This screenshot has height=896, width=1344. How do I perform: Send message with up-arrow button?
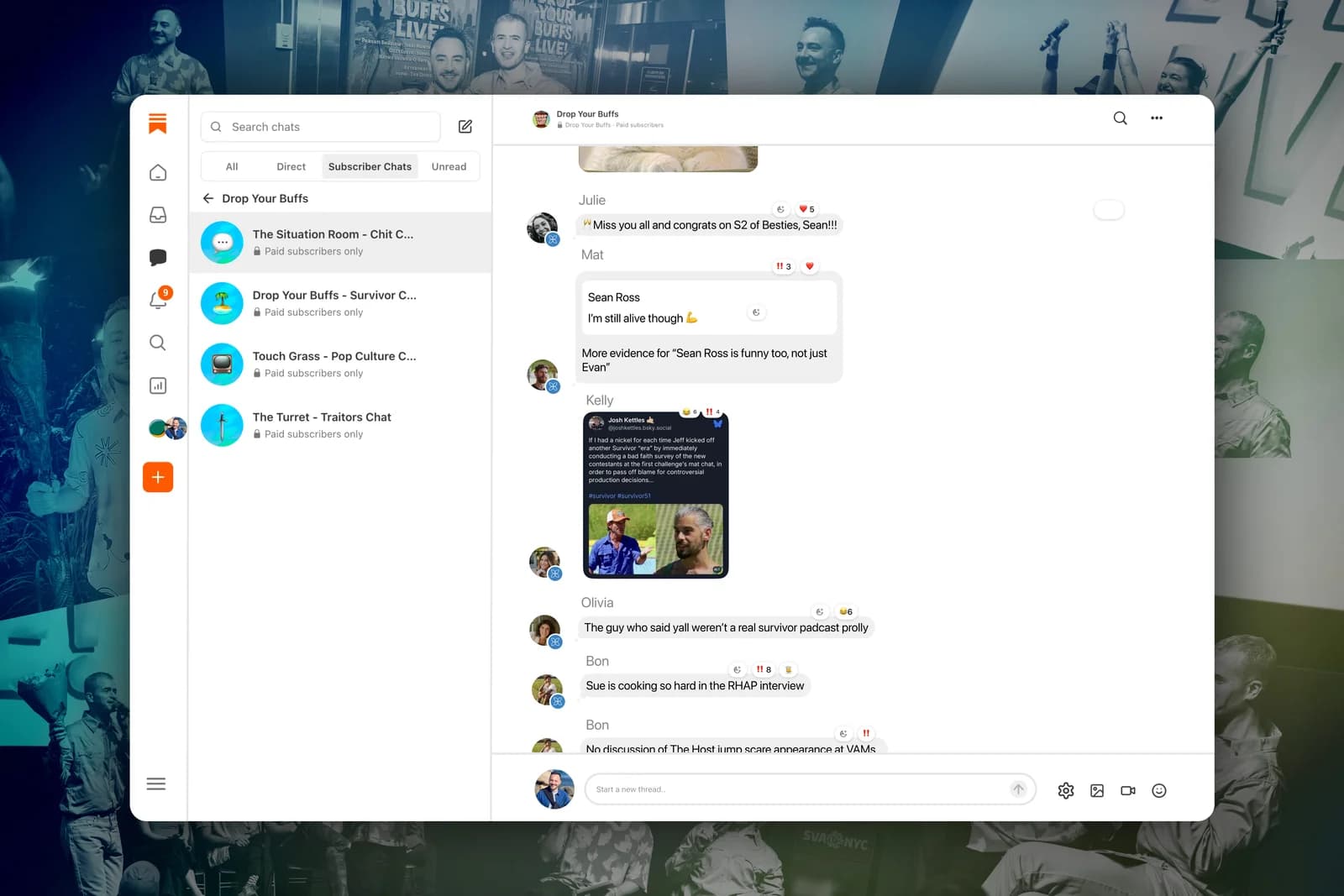1018,789
